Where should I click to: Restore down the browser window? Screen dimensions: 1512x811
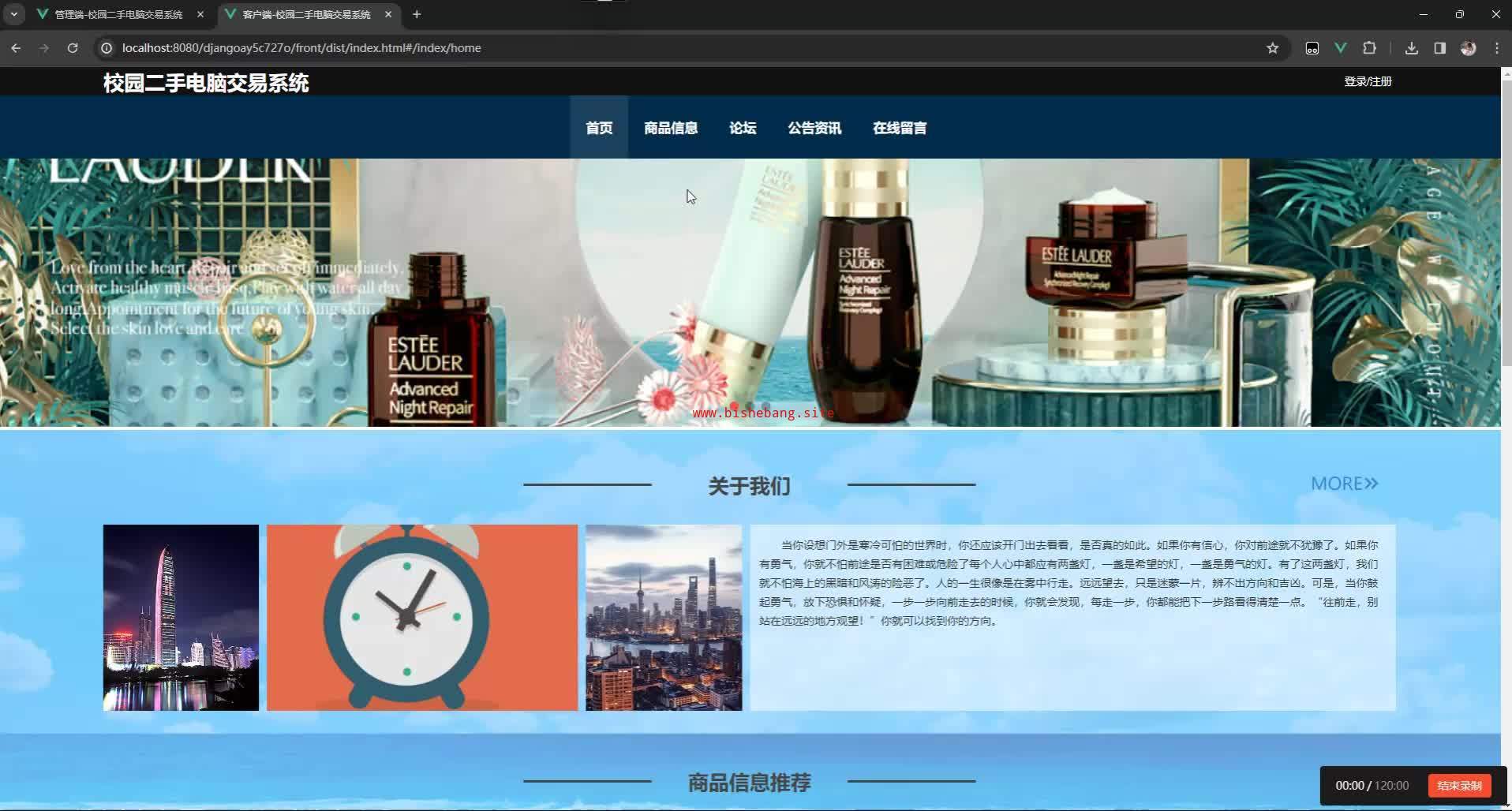(1459, 14)
